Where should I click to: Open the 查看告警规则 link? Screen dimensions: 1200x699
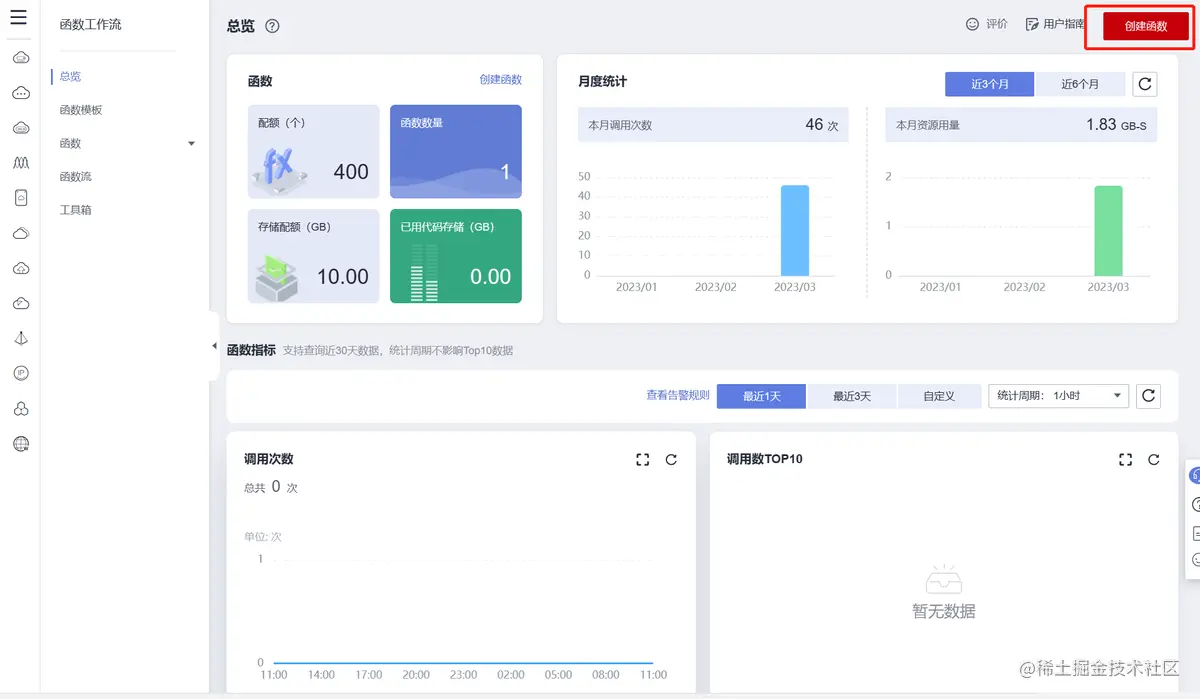pos(678,396)
